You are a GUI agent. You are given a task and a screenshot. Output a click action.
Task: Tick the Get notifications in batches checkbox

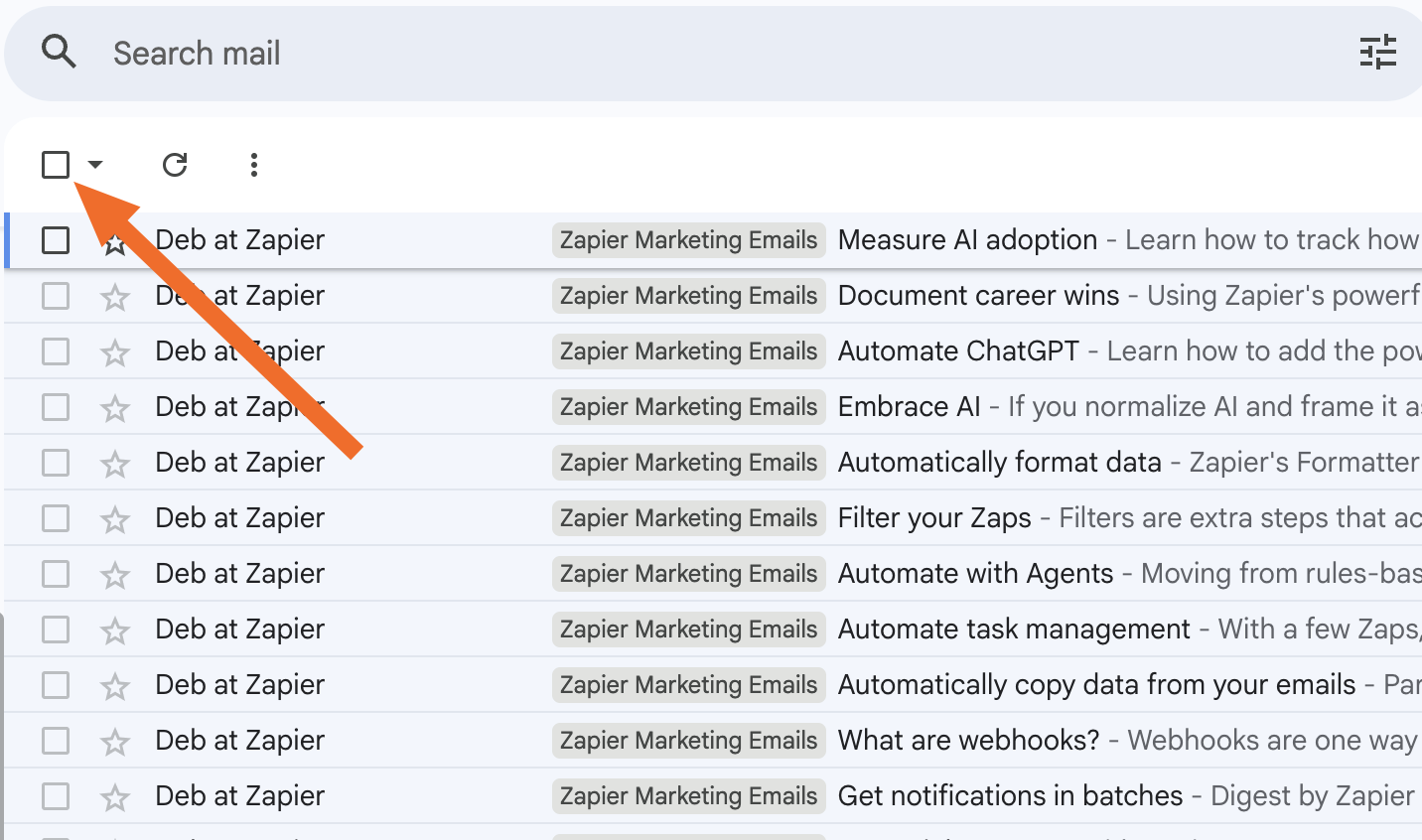point(56,796)
